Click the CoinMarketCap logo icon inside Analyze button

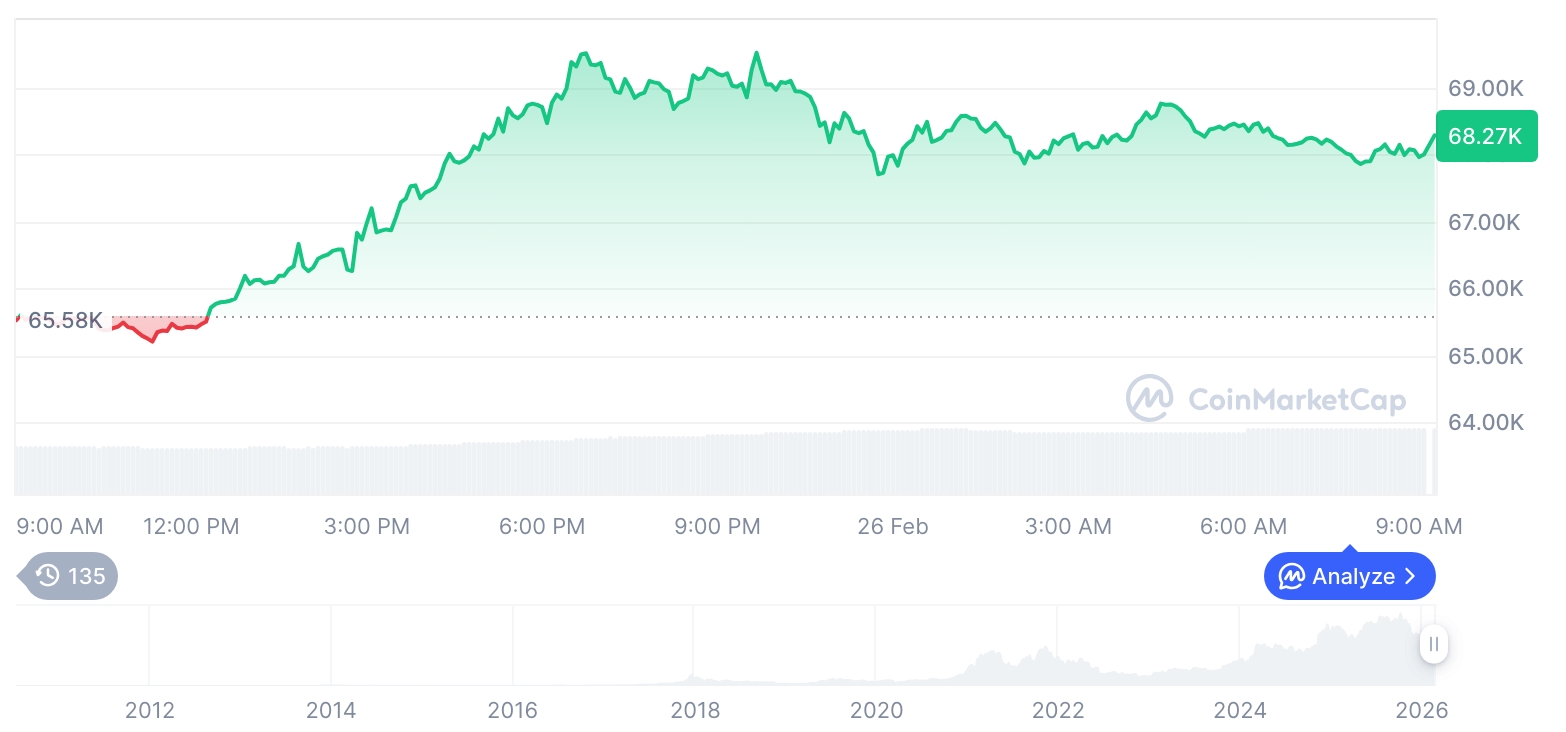coord(1292,577)
